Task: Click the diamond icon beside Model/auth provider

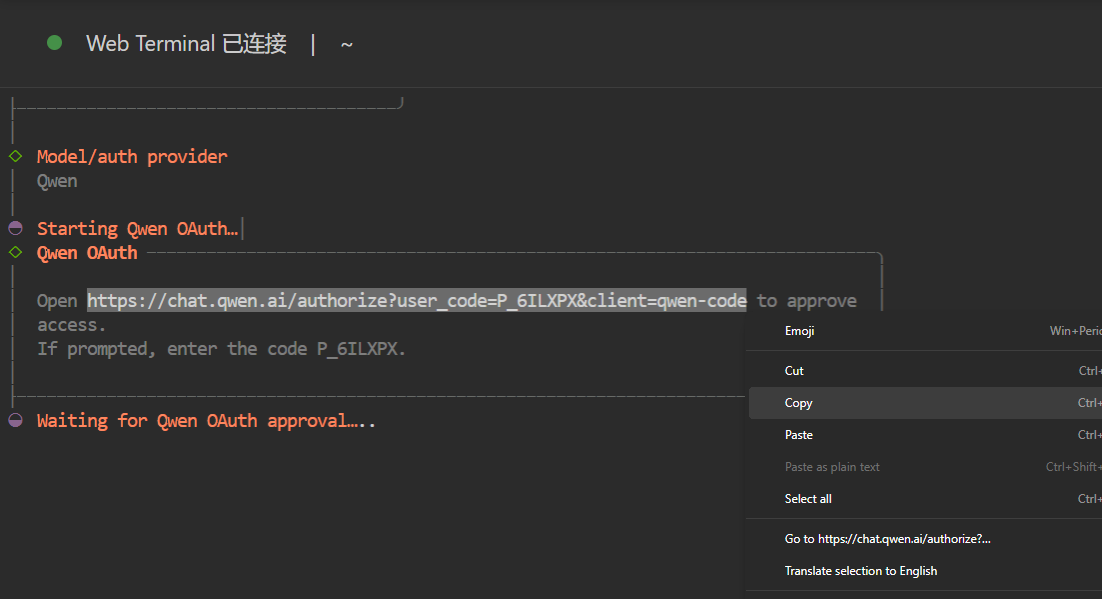Action: pyautogui.click(x=15, y=156)
